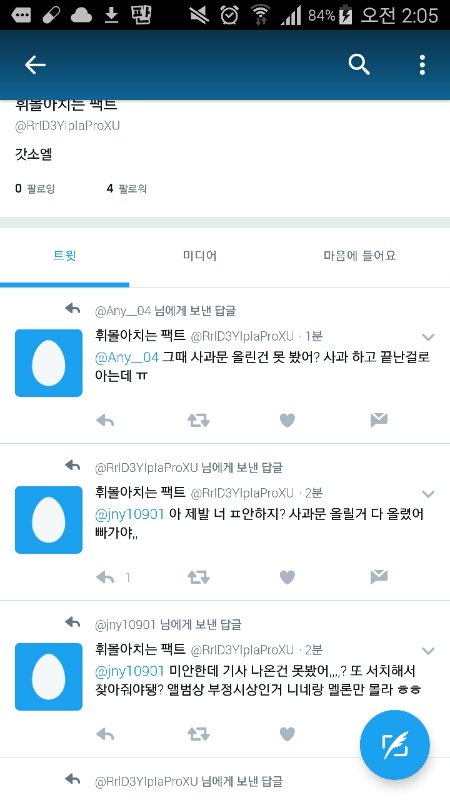This screenshot has height=800, width=450.
Task: Tap the back arrow in header
Action: point(35,65)
